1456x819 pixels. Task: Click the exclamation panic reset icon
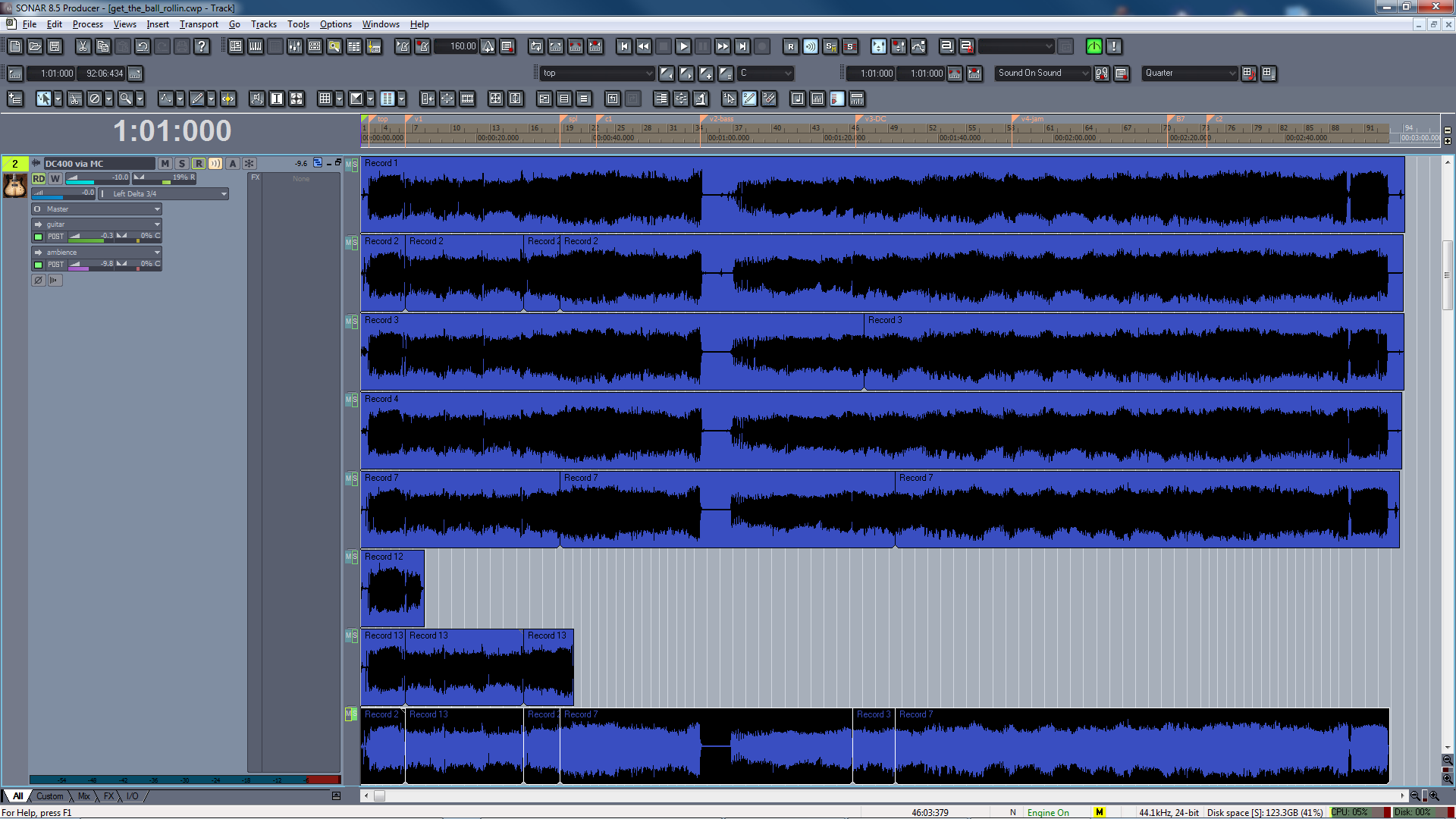tap(1114, 47)
